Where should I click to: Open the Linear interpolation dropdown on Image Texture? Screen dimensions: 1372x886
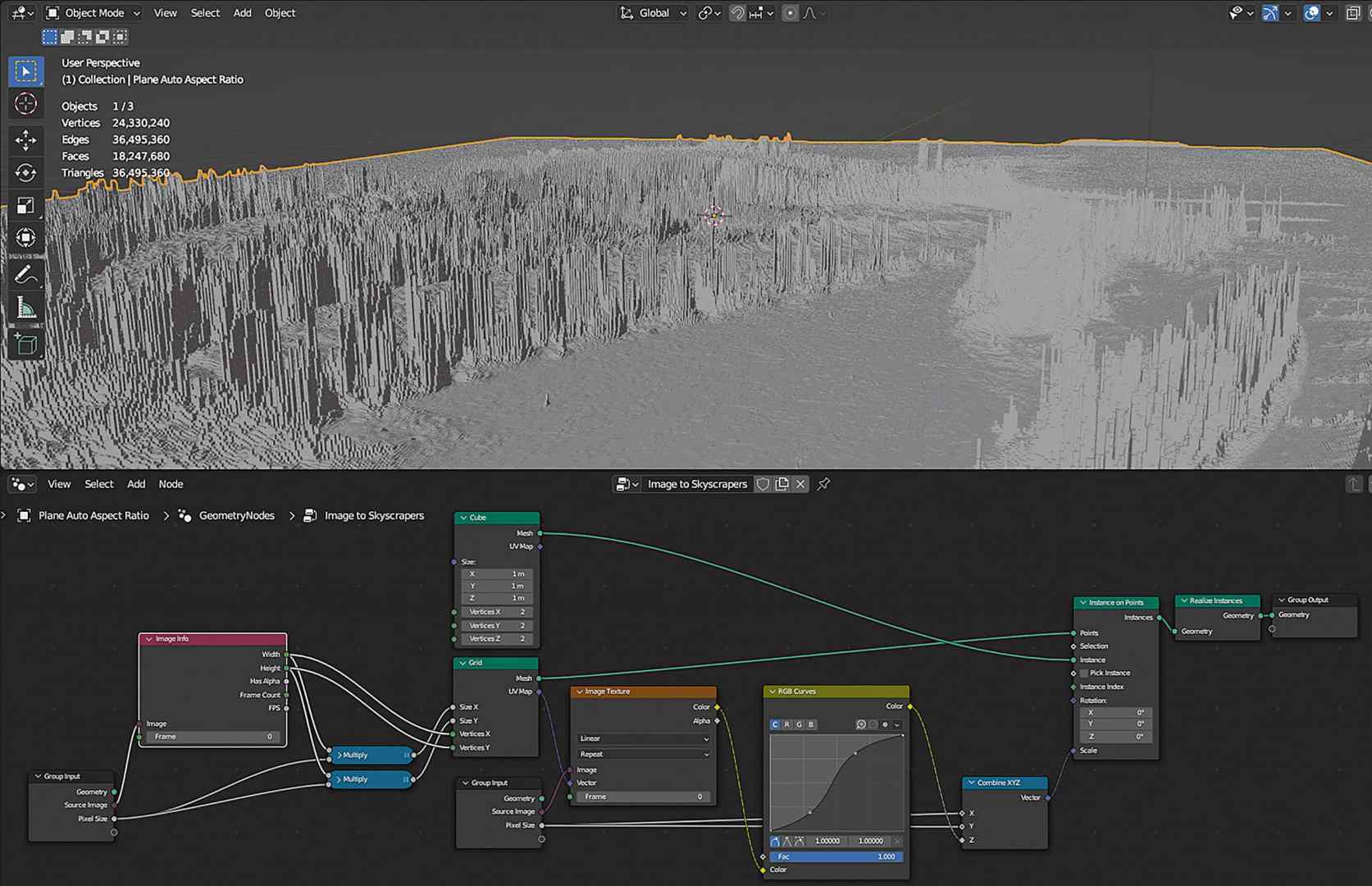(x=642, y=738)
